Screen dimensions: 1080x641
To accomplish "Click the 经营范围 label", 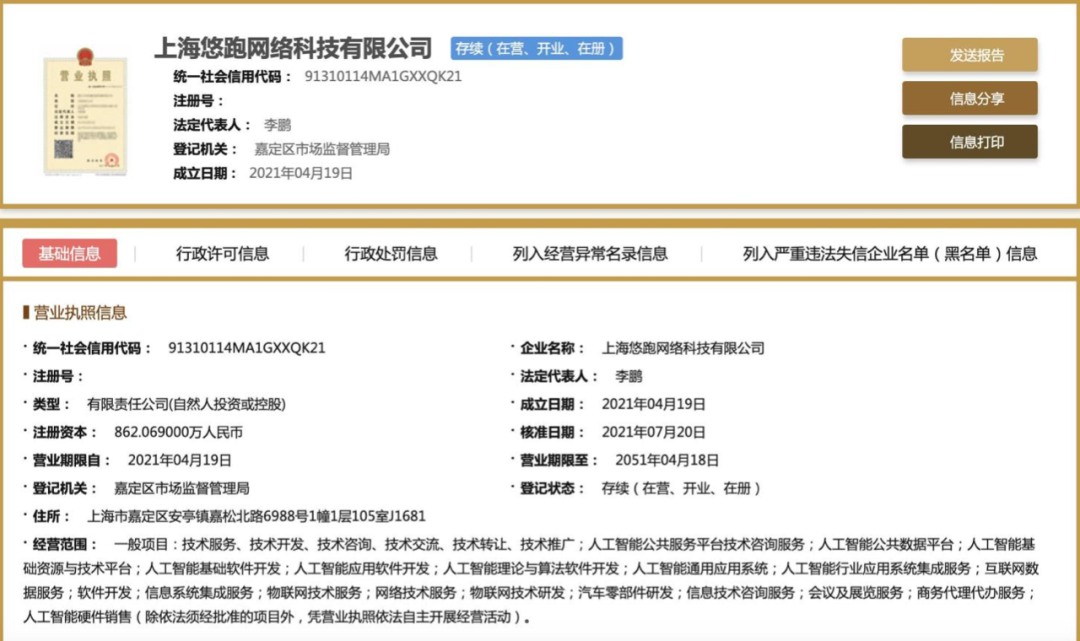I will 65,545.
